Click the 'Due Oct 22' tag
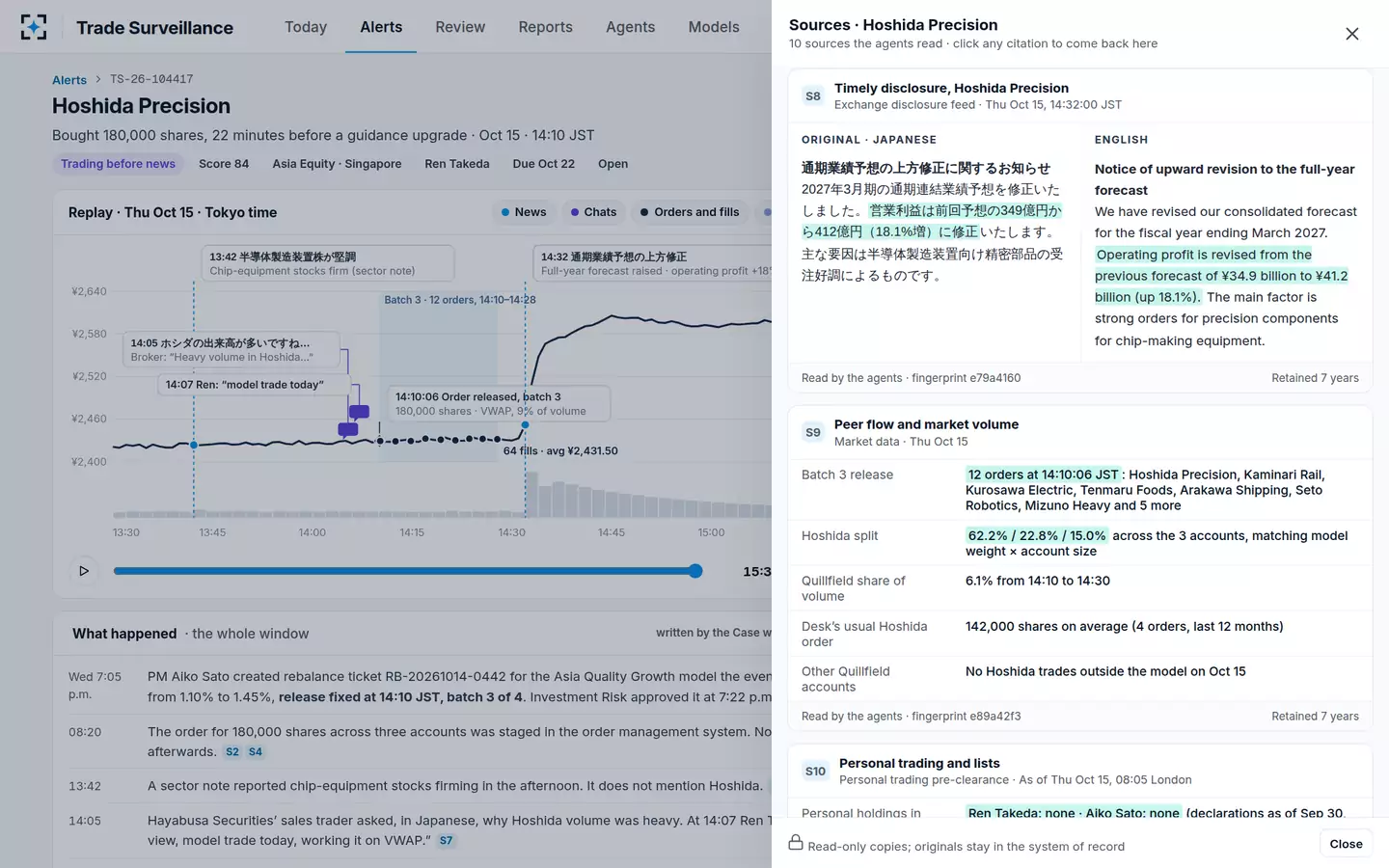 [544, 164]
